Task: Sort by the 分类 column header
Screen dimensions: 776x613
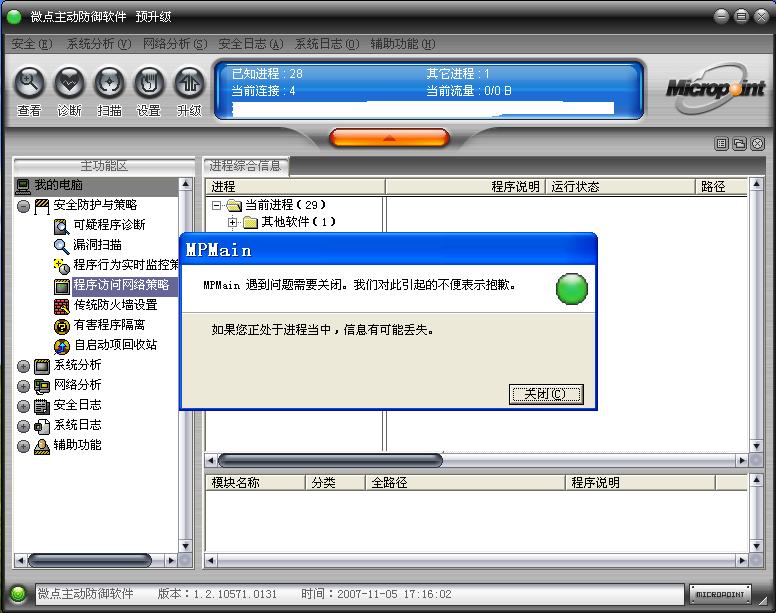Action: (x=336, y=482)
